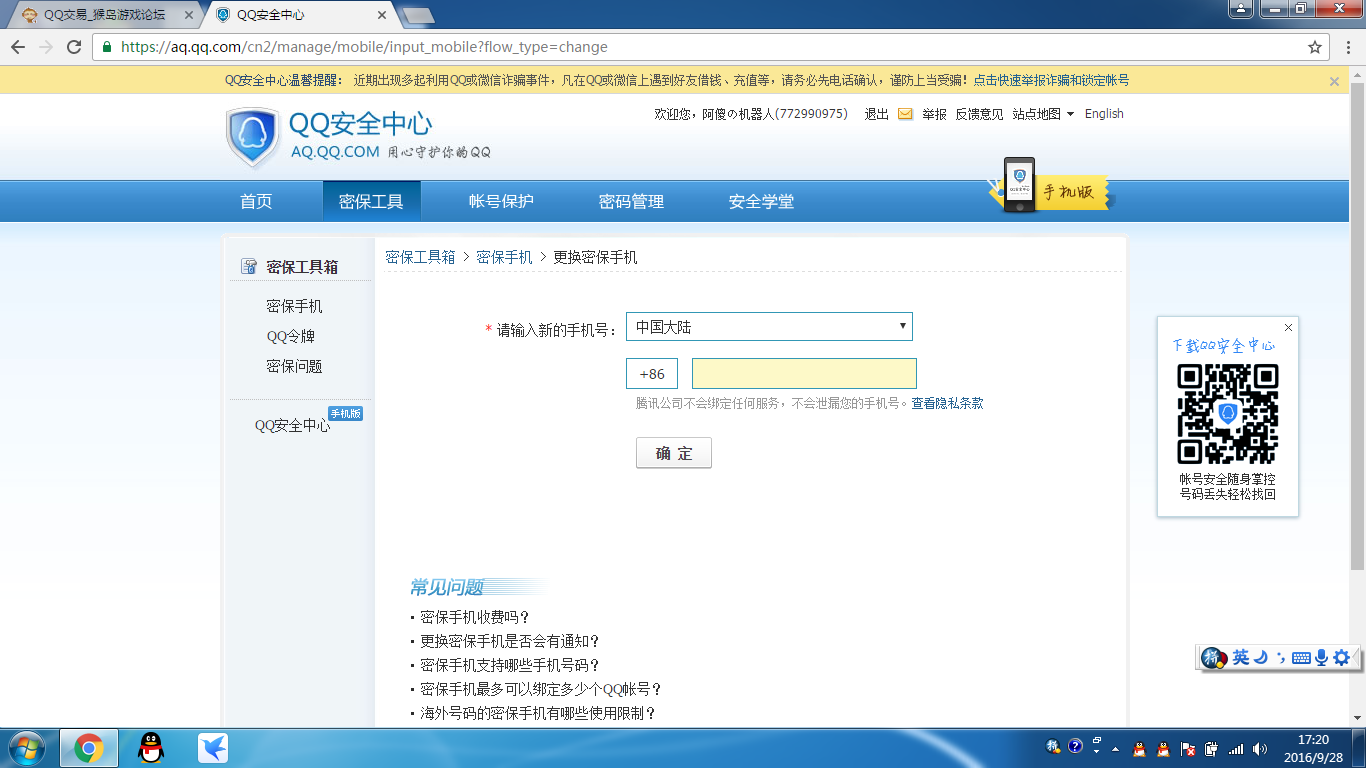
Task: Expand the 站点地图 dropdown
Action: 1043,114
